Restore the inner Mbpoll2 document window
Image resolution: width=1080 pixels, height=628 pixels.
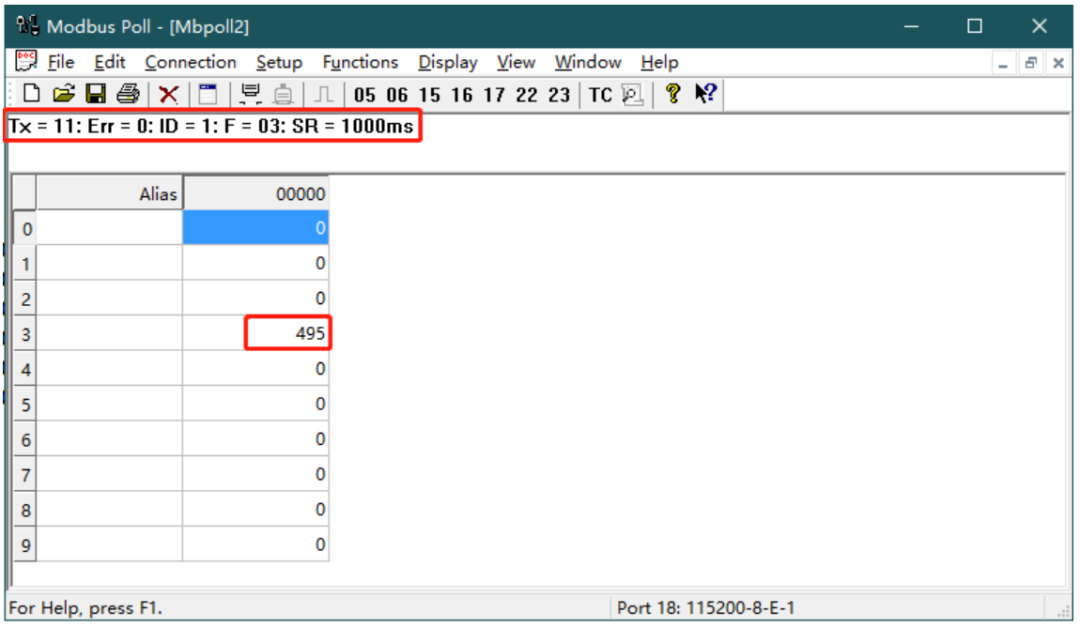pyautogui.click(x=1030, y=64)
